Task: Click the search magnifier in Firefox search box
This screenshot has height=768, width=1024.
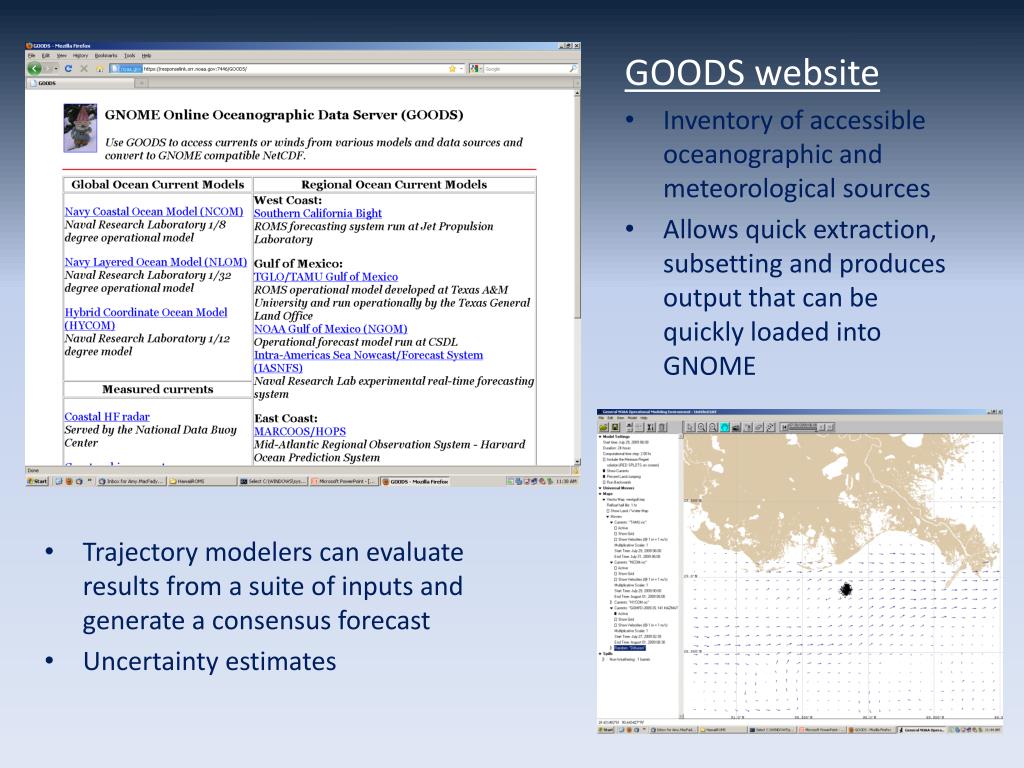Action: tap(573, 69)
